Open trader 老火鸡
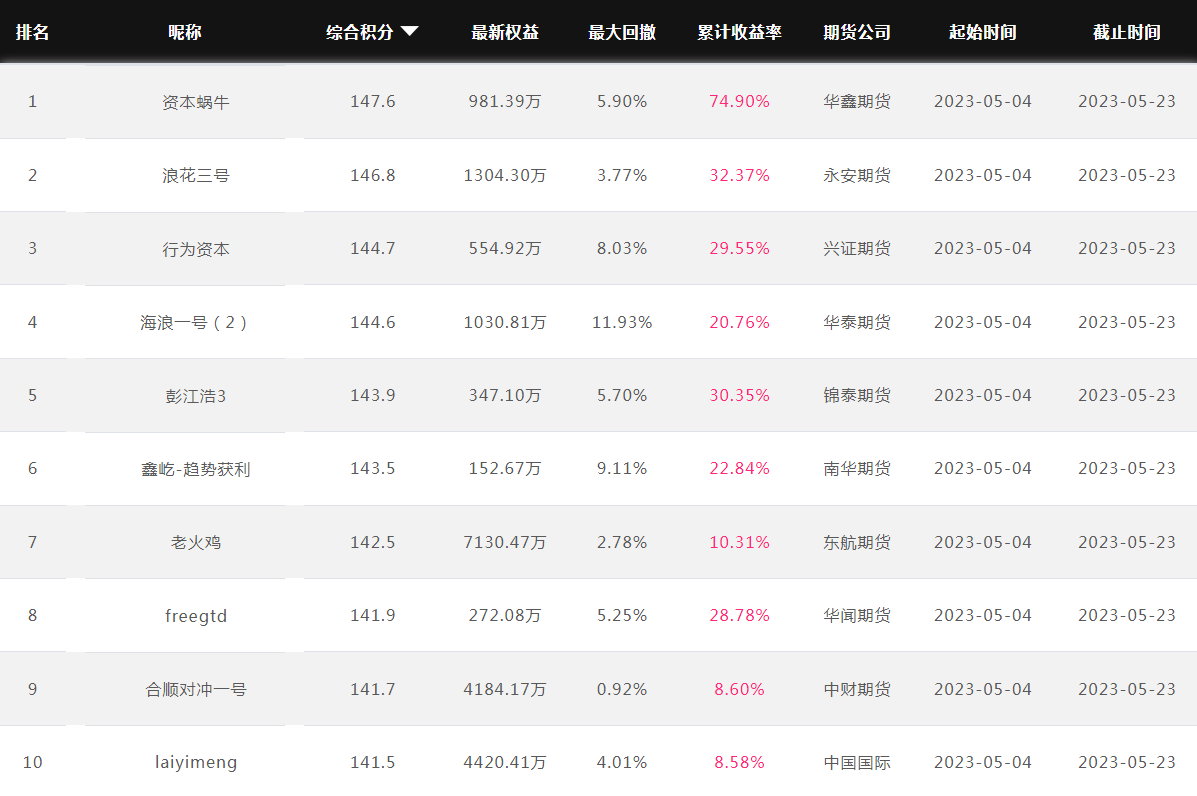 click(x=195, y=543)
